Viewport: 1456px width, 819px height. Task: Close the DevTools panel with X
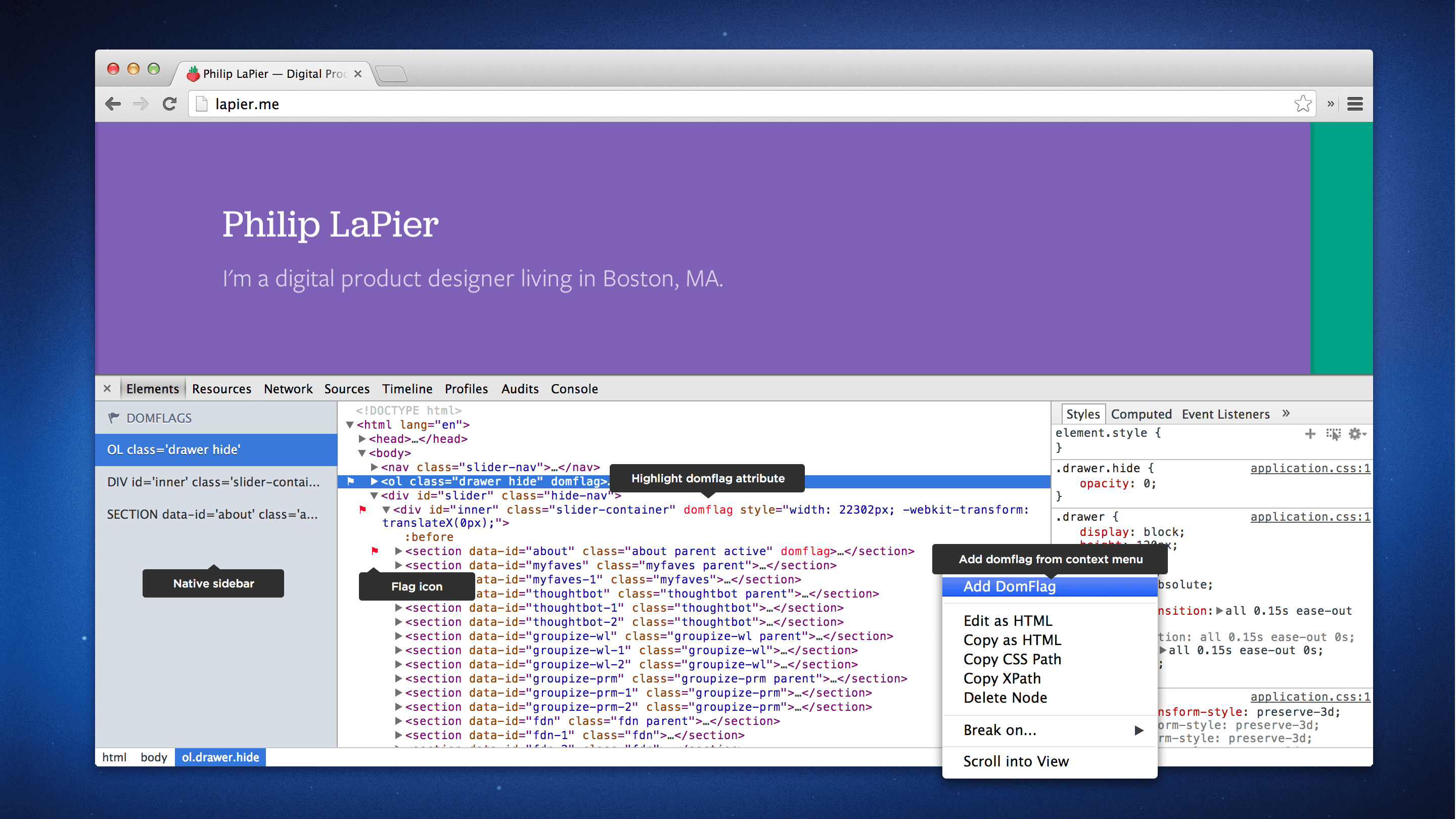pyautogui.click(x=107, y=389)
